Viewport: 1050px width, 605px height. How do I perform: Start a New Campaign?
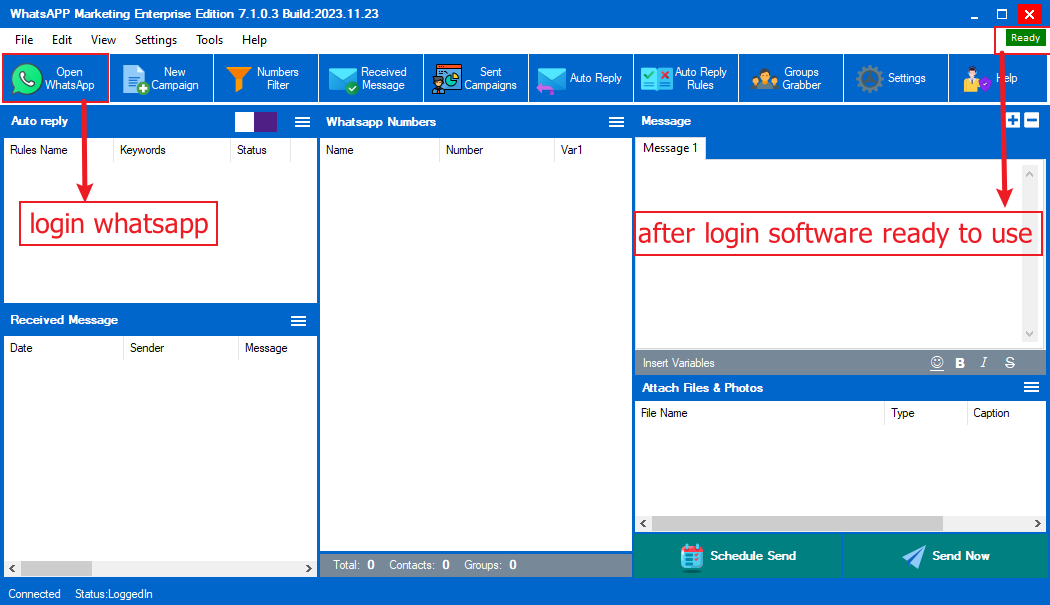[161, 78]
